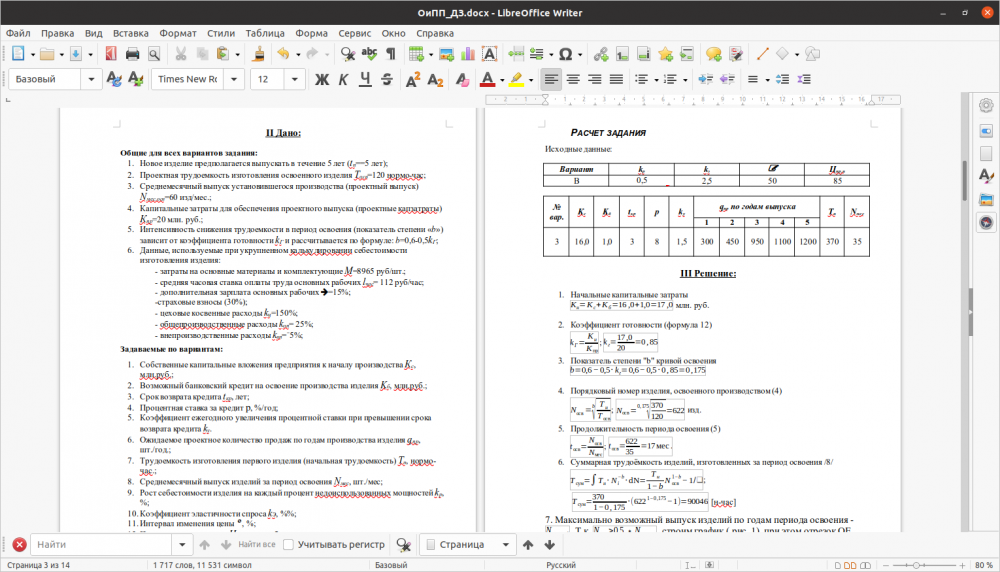This screenshot has width=1000, height=572.
Task: Click the Clone Formatting paintbrush
Action: click(x=258, y=54)
